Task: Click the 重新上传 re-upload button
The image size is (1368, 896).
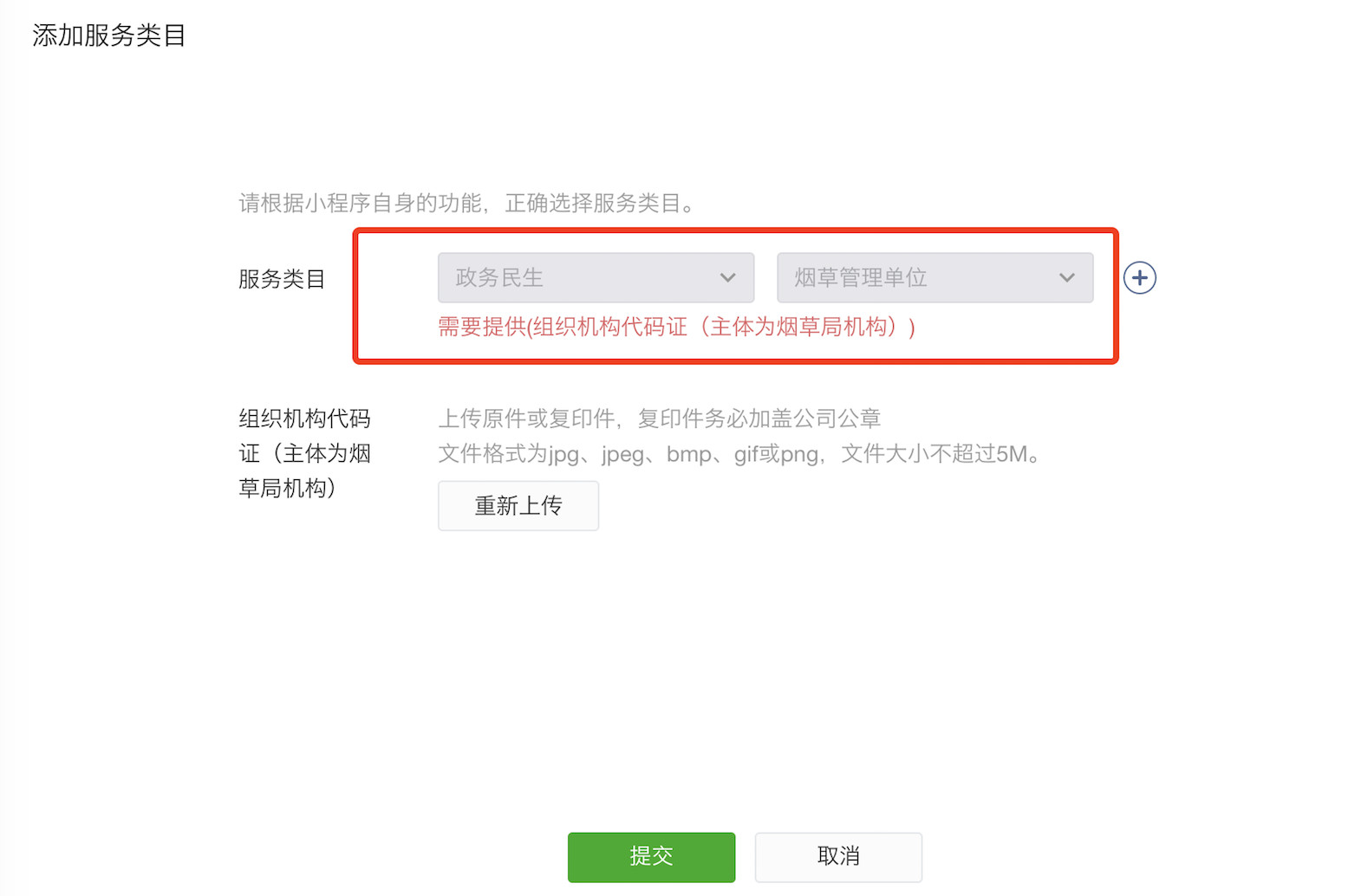Action: pyautogui.click(x=518, y=505)
